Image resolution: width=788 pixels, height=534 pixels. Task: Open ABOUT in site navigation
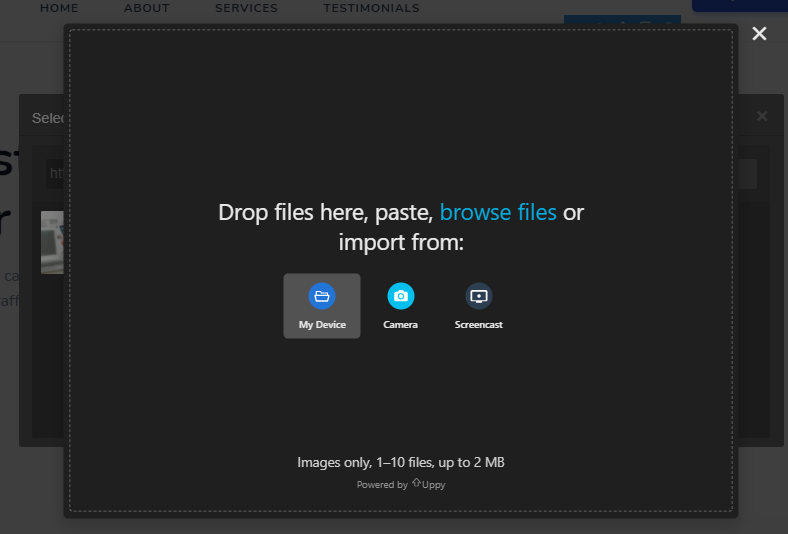coord(147,8)
